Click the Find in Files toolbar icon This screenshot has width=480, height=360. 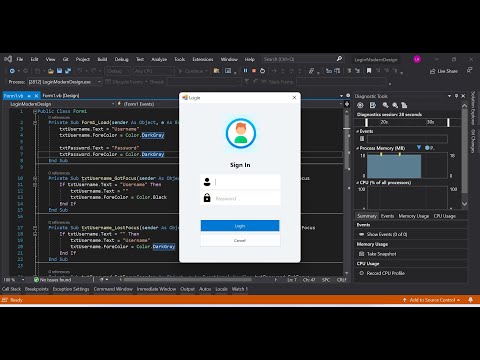coord(216,71)
